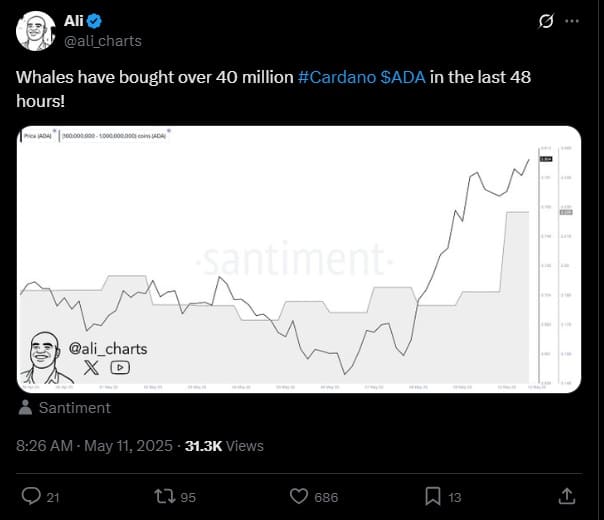604x520 pixels.
Task: Open Ali's profile avatar
Action: (x=35, y=31)
